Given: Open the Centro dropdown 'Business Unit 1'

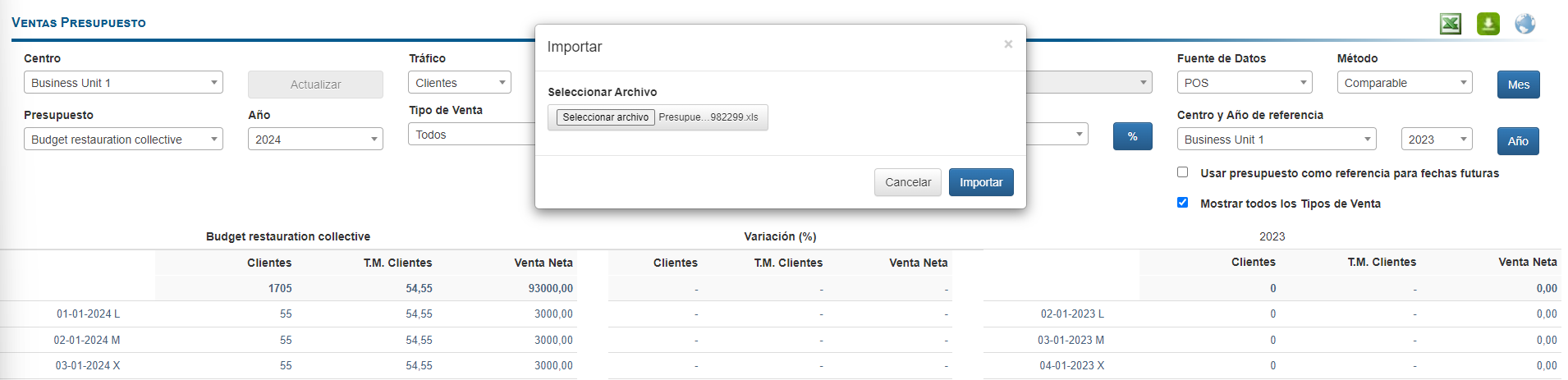Looking at the screenshot, I should click(x=123, y=83).
